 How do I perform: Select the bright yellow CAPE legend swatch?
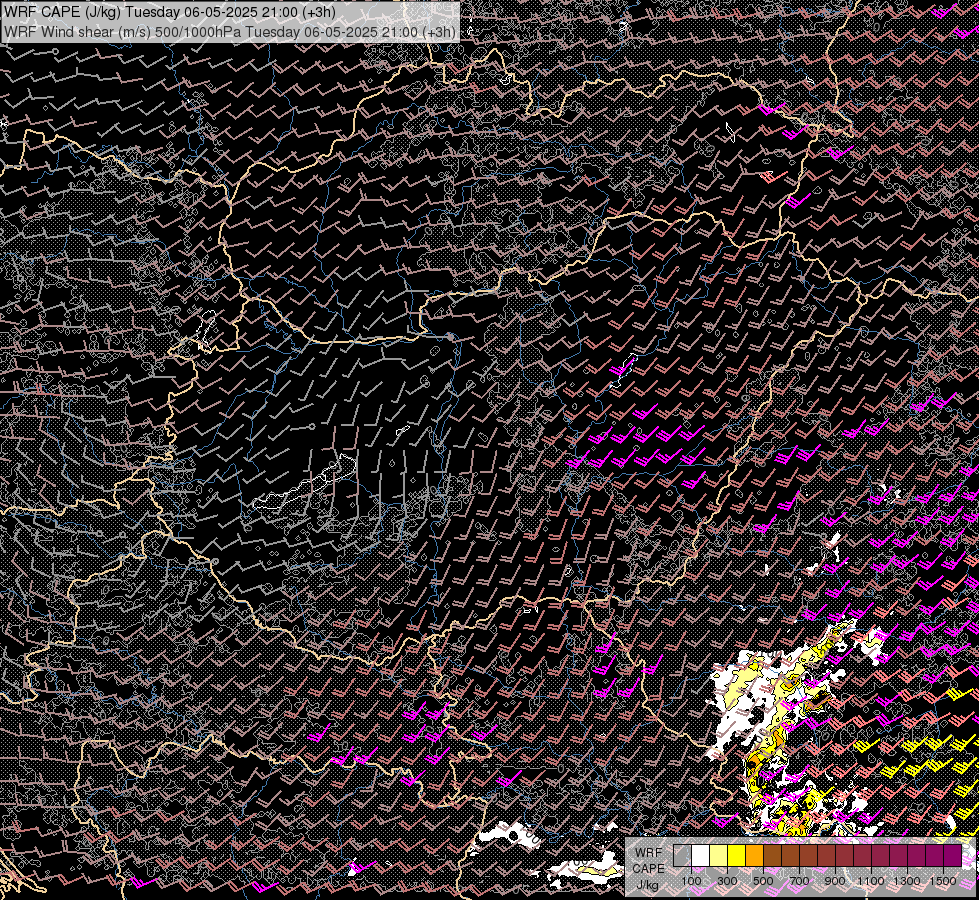click(x=737, y=856)
